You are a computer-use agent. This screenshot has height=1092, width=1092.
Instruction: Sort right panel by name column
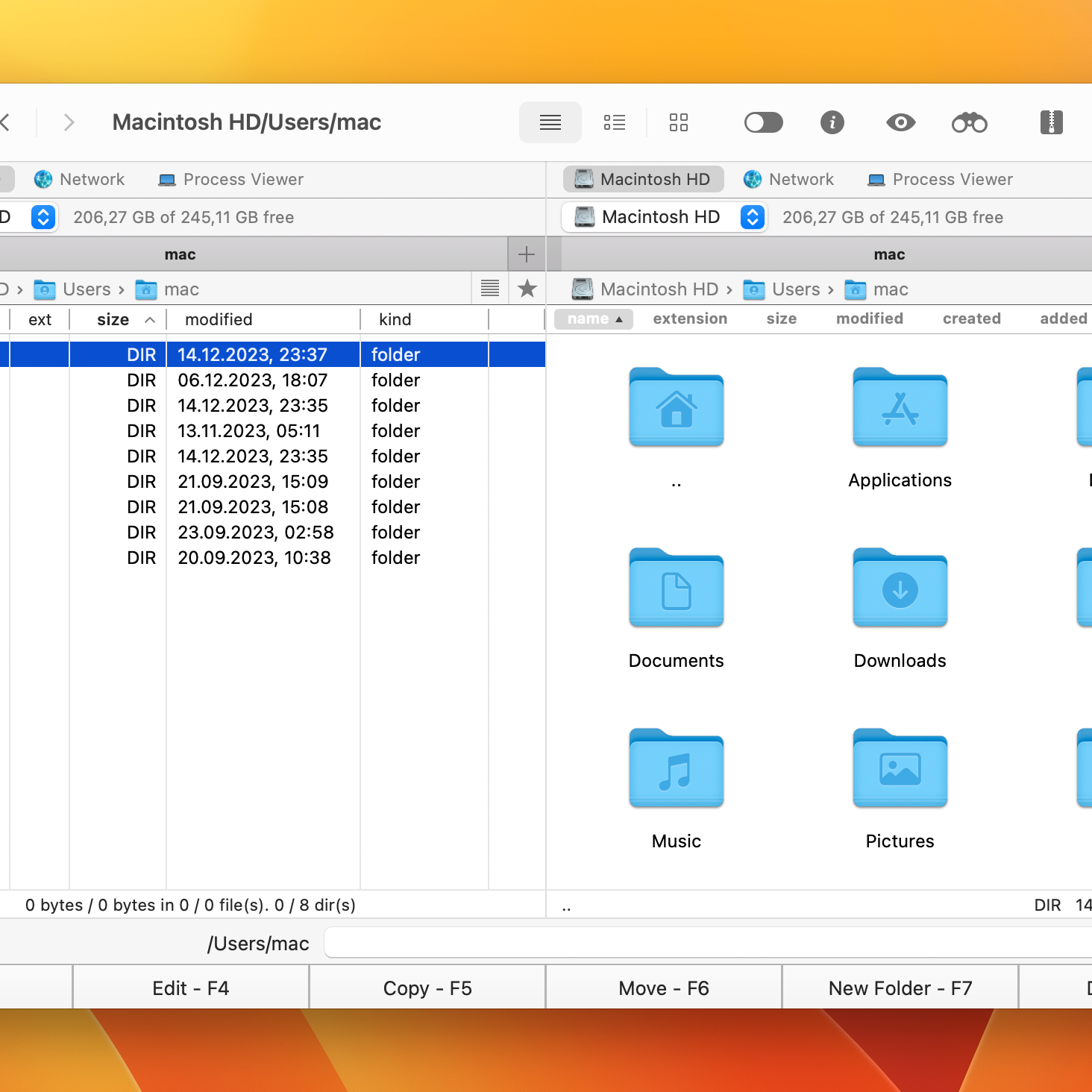(594, 319)
